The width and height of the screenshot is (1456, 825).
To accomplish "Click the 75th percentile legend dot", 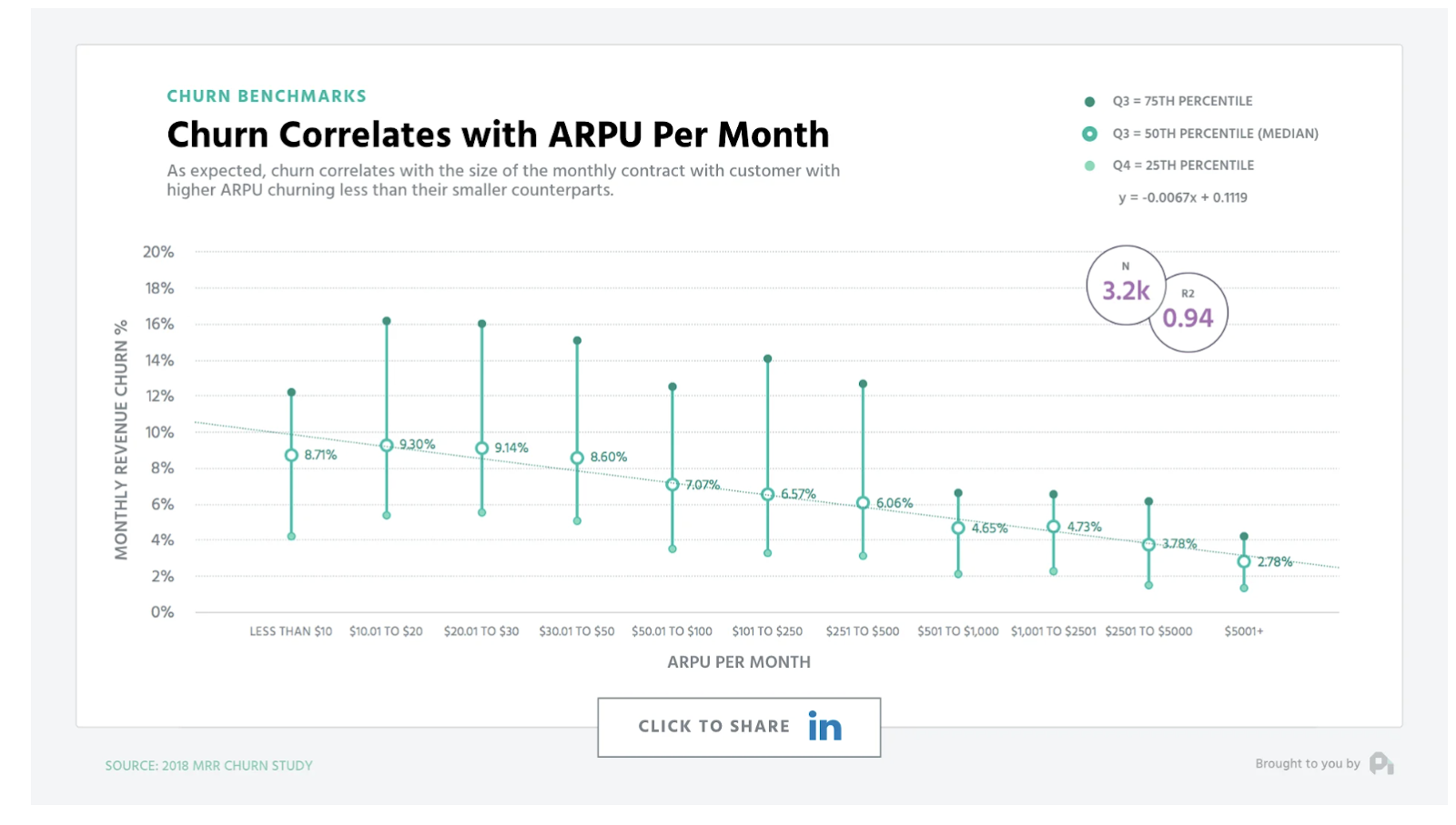I will click(x=1089, y=102).
